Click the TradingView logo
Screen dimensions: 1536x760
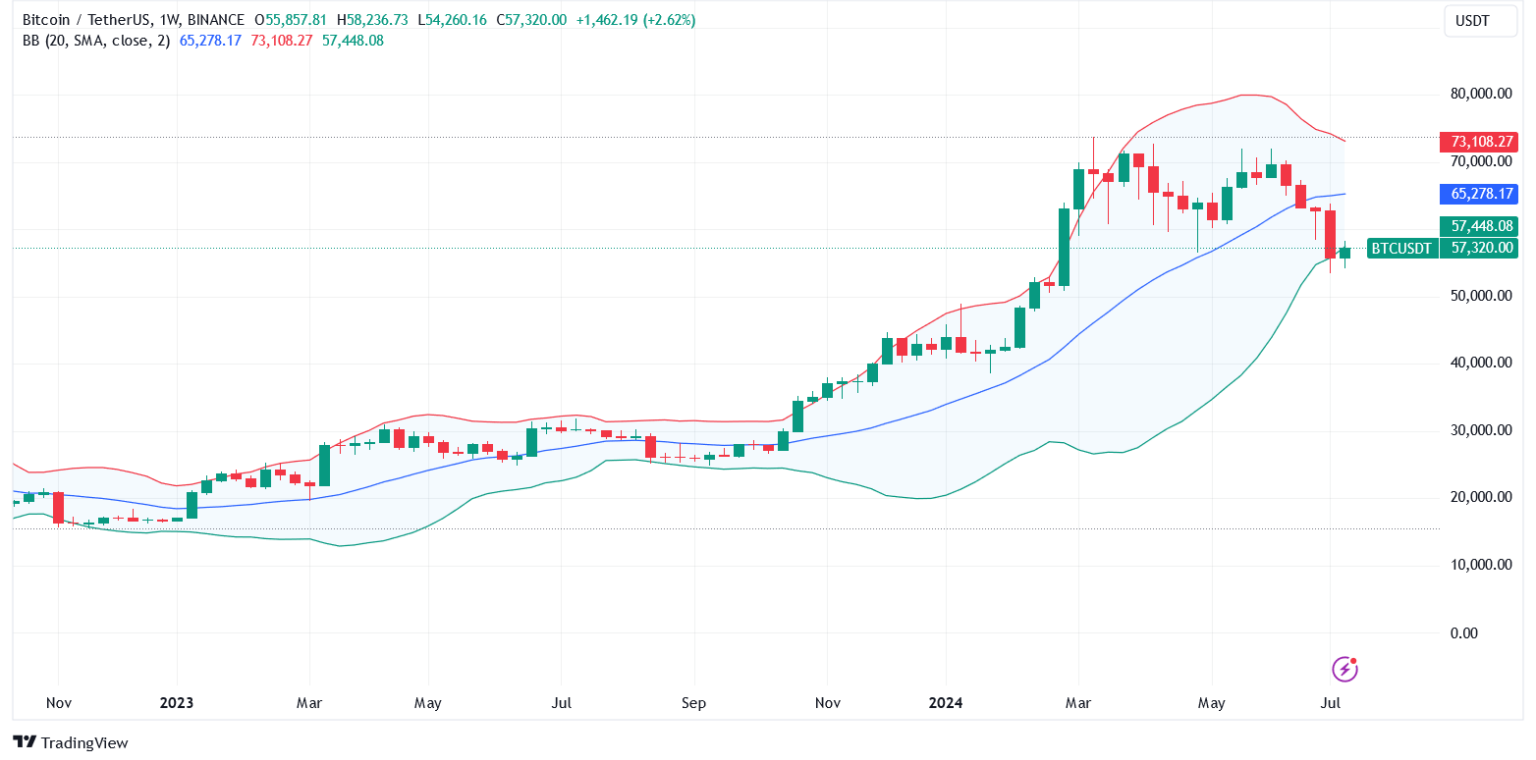(70, 743)
